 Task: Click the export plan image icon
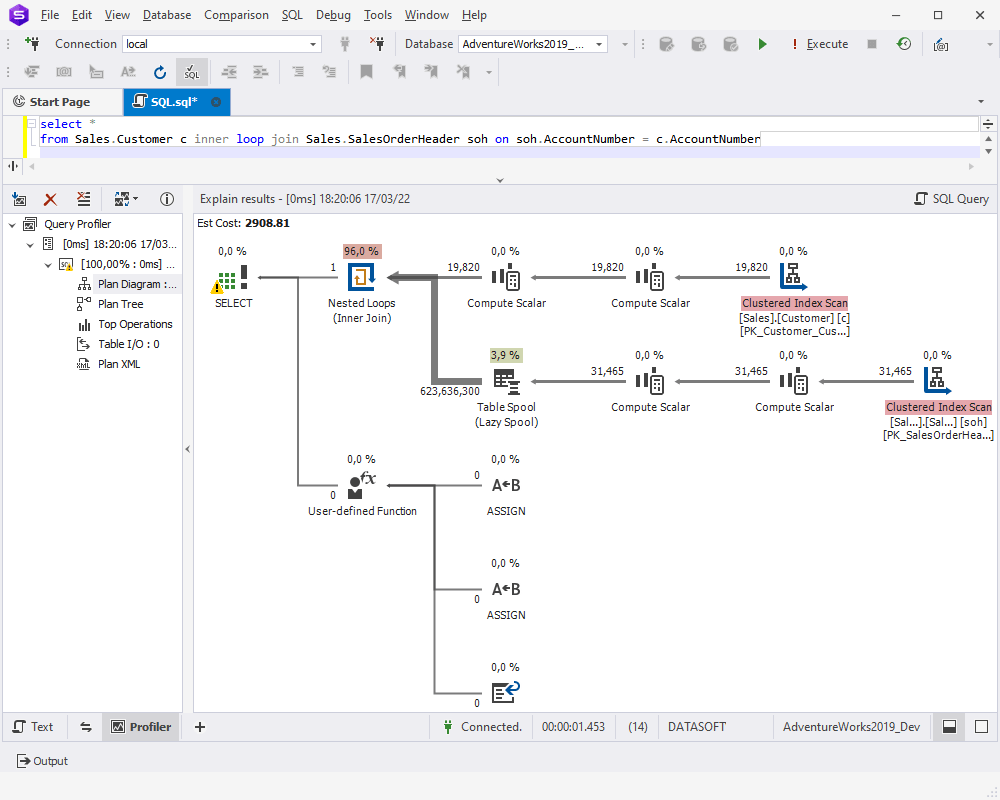19,199
